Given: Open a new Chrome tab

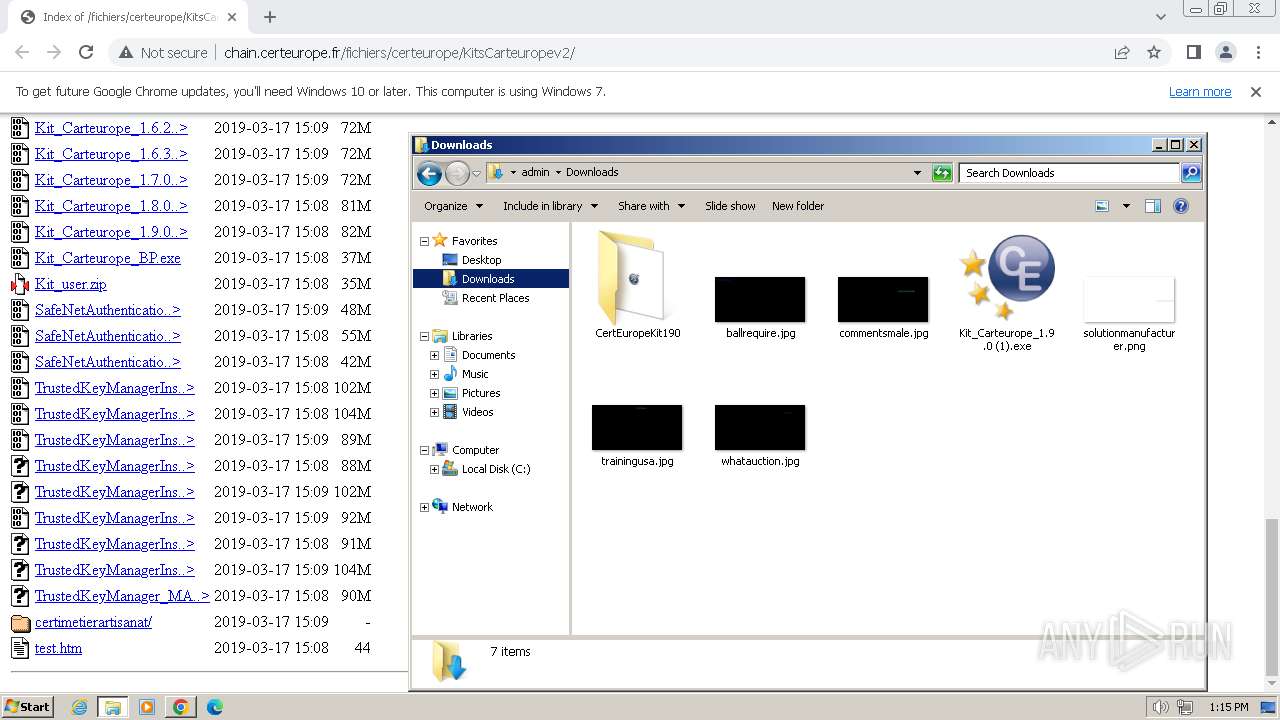Looking at the screenshot, I should click(270, 17).
